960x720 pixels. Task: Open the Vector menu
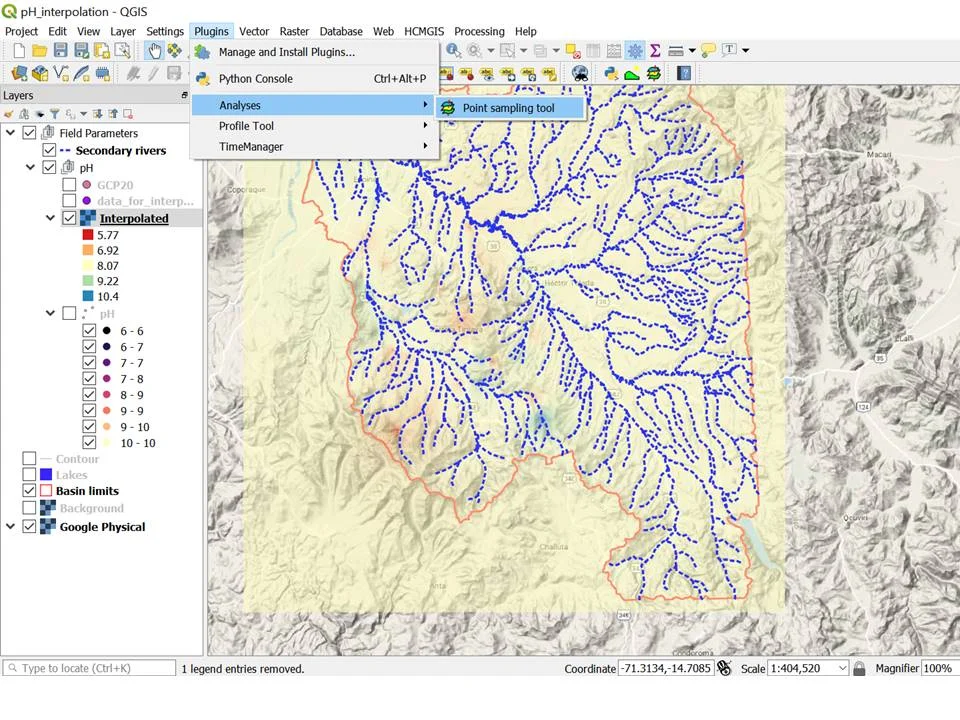(253, 31)
